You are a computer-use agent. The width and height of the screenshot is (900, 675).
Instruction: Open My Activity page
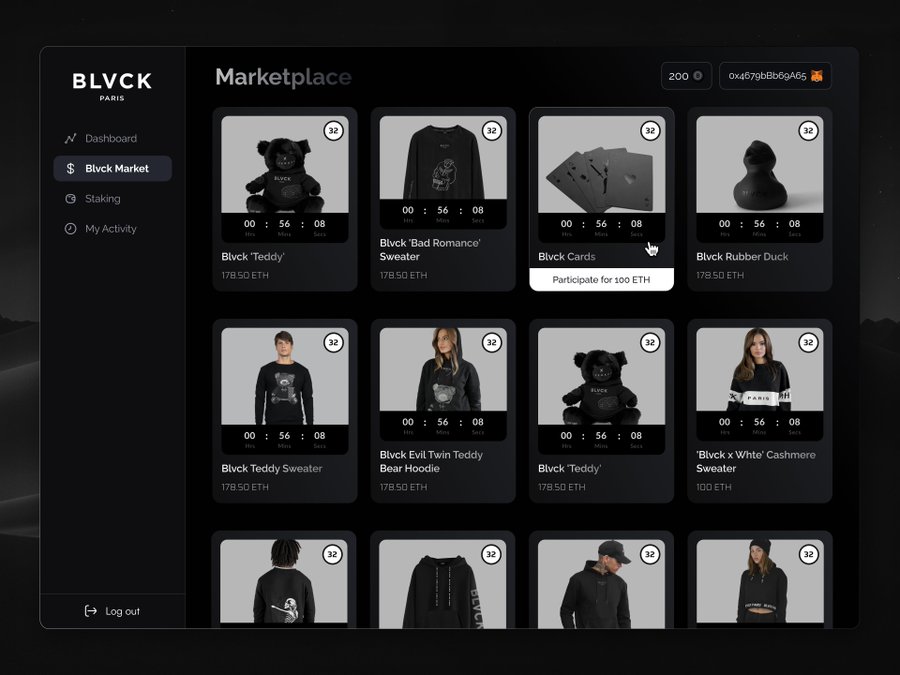112,228
